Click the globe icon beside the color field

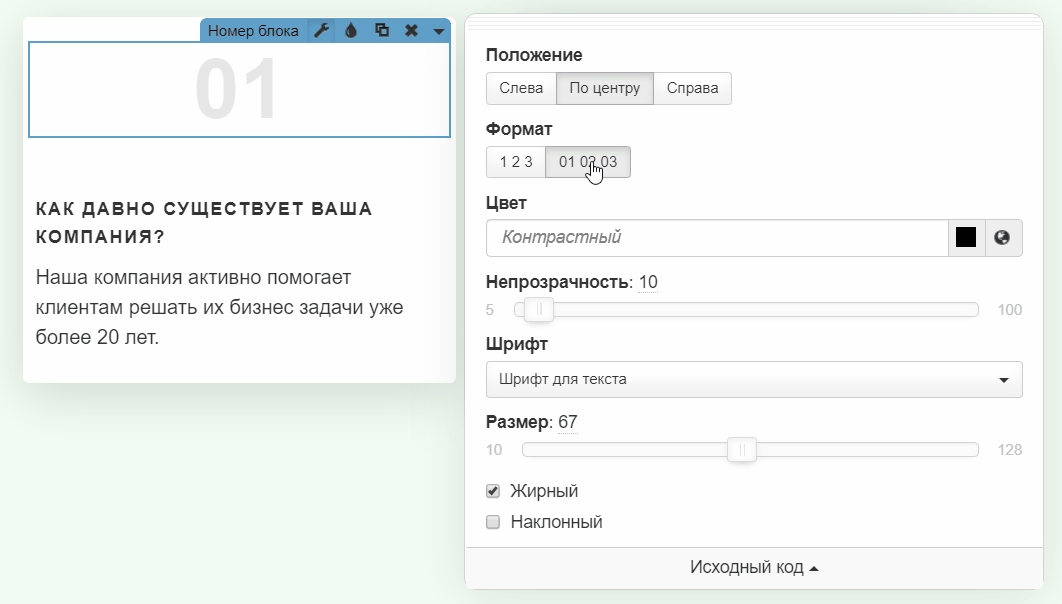pos(1003,238)
